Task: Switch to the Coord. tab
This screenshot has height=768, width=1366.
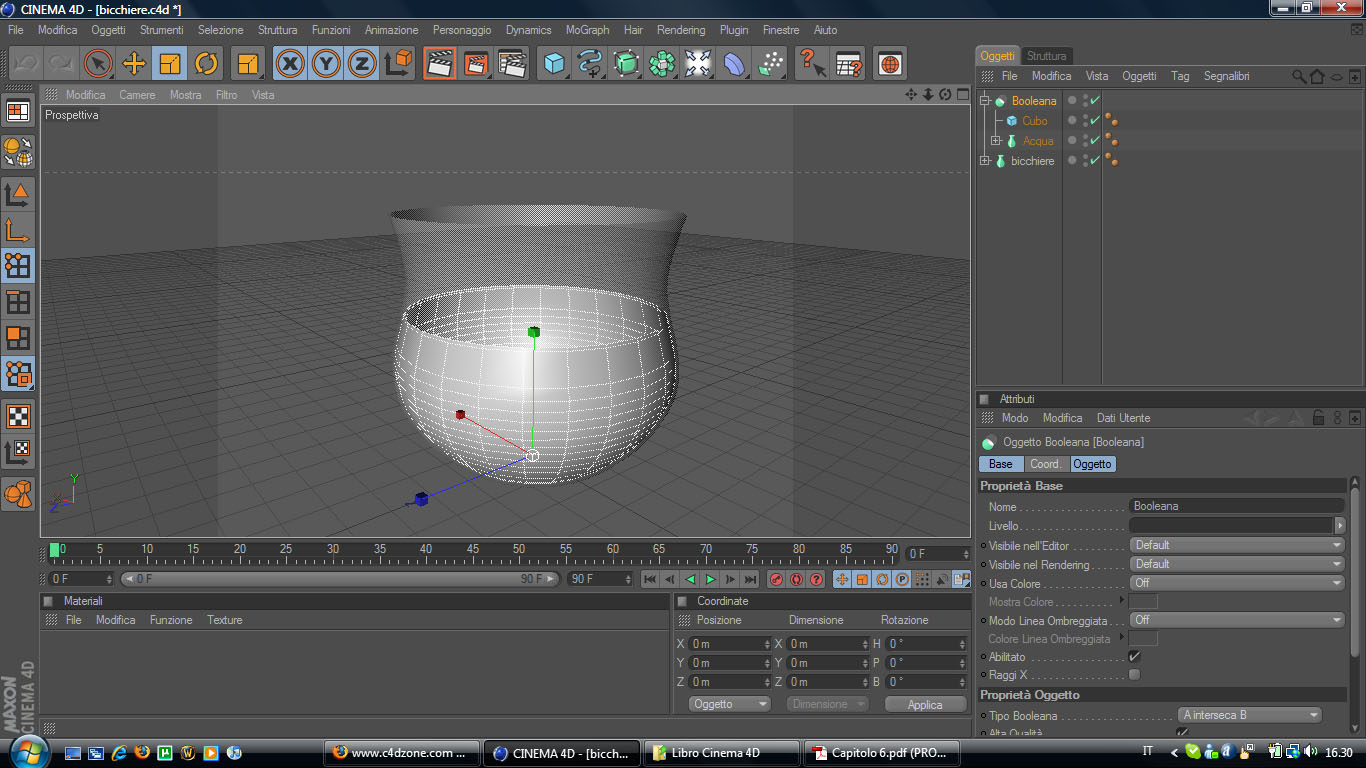Action: (x=1046, y=464)
